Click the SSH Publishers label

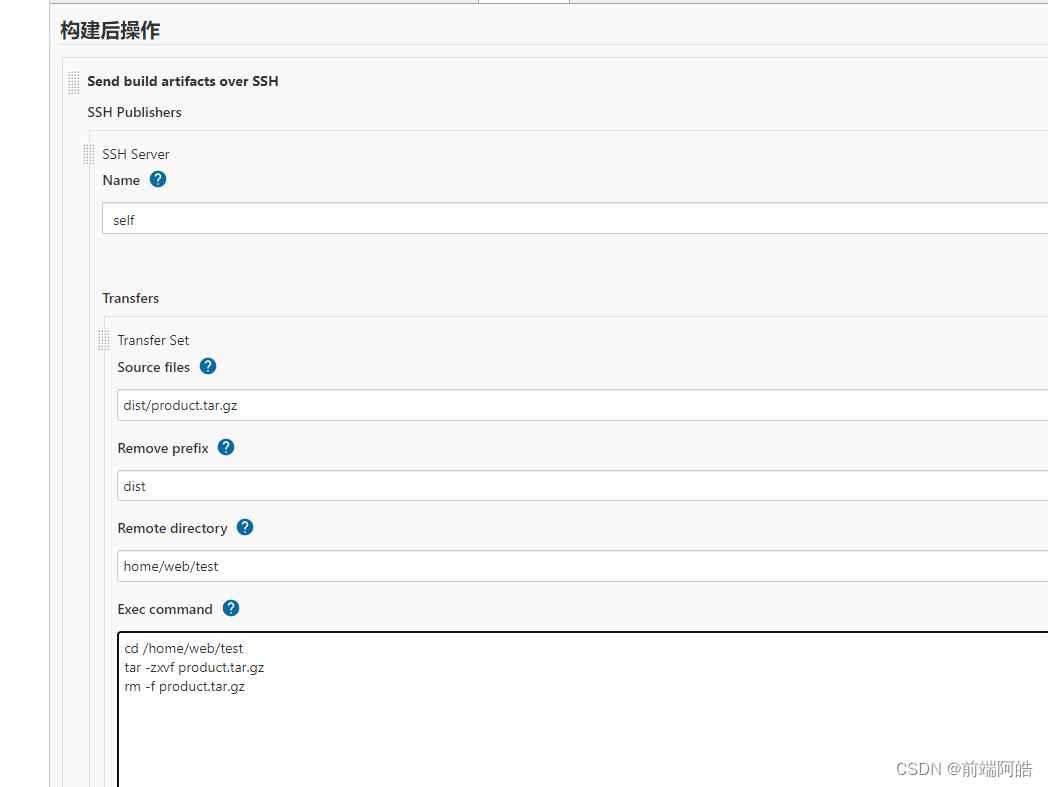[x=134, y=112]
